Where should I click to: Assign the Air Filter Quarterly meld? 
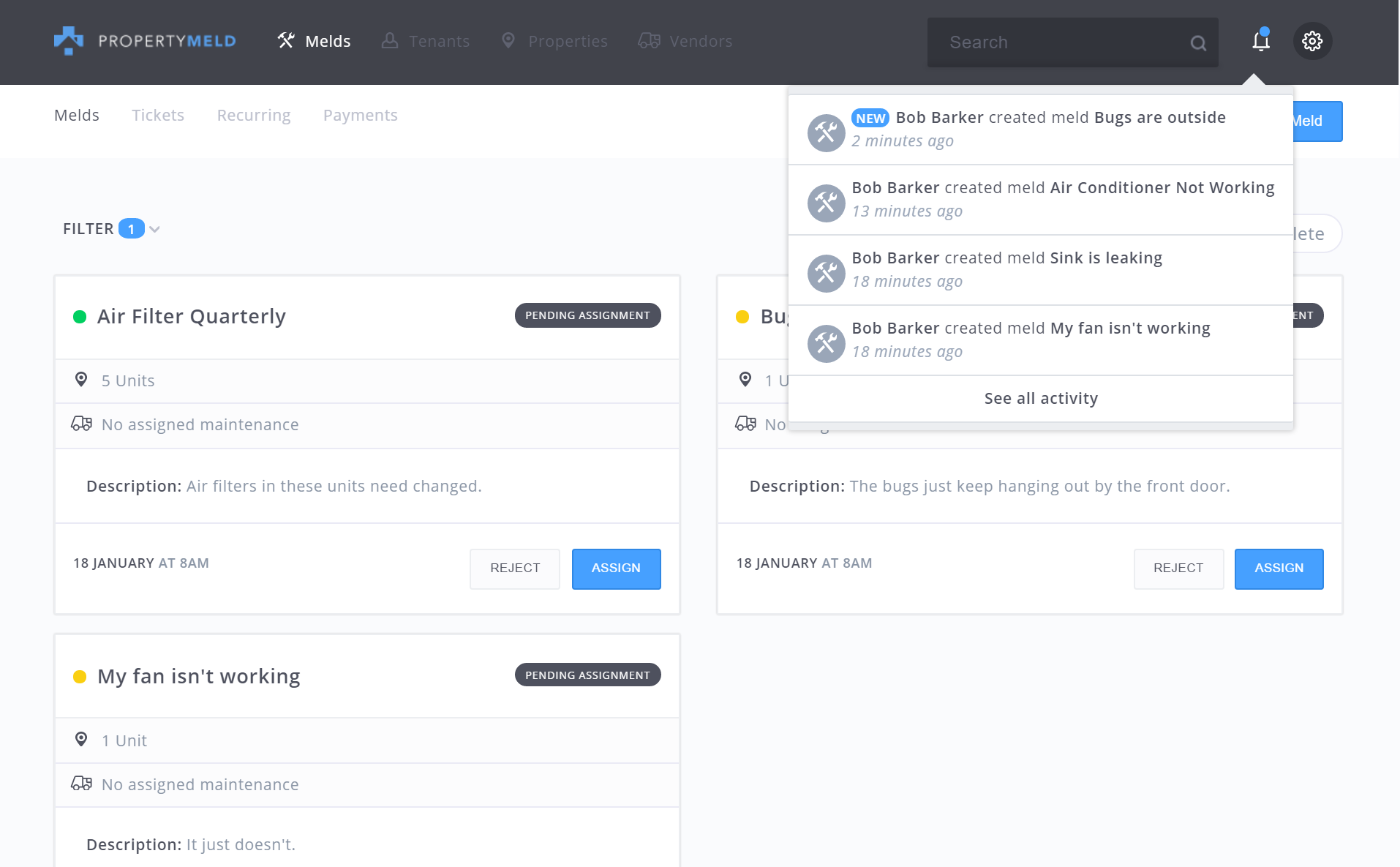tap(616, 568)
